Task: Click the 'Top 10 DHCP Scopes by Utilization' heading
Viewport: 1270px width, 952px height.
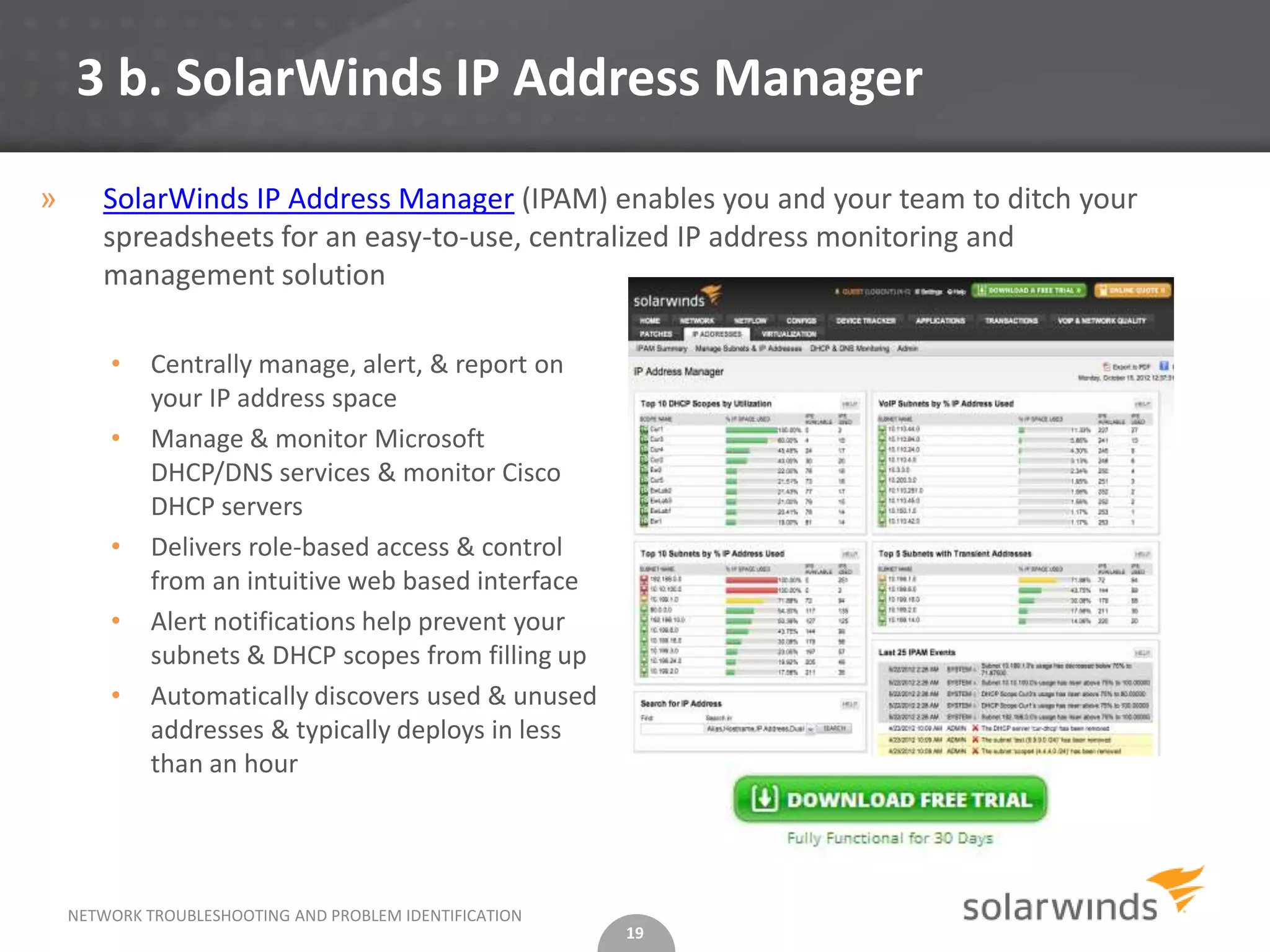Action: click(706, 403)
